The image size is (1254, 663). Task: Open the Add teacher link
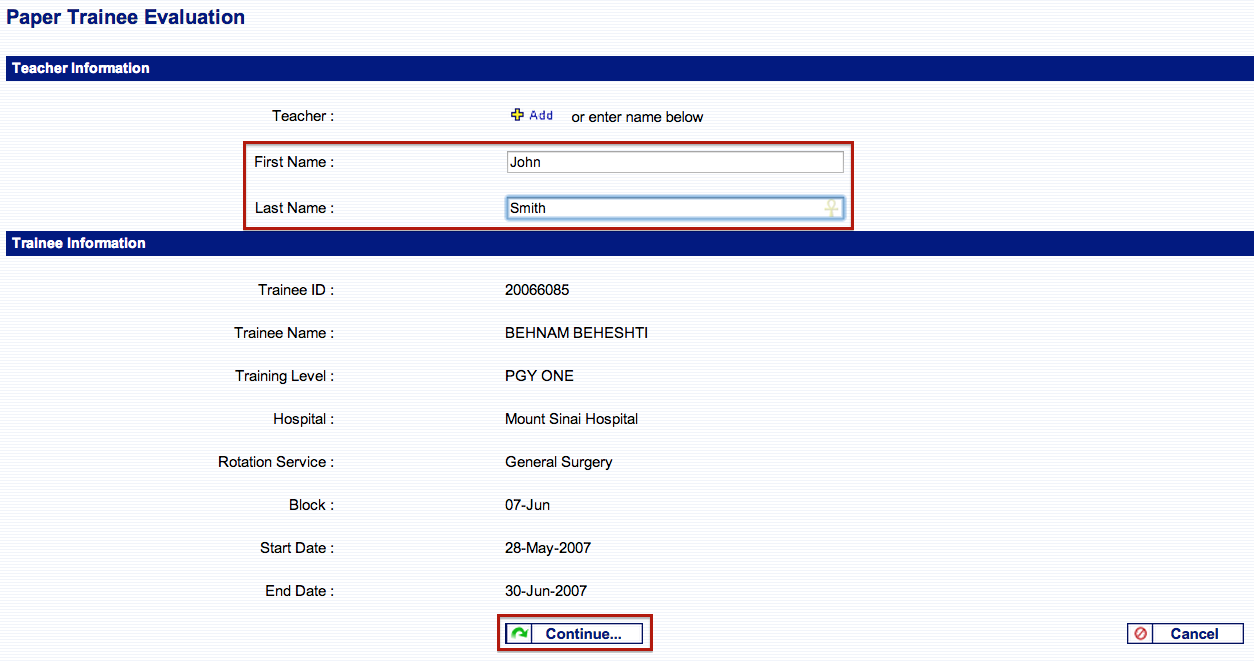click(541, 116)
